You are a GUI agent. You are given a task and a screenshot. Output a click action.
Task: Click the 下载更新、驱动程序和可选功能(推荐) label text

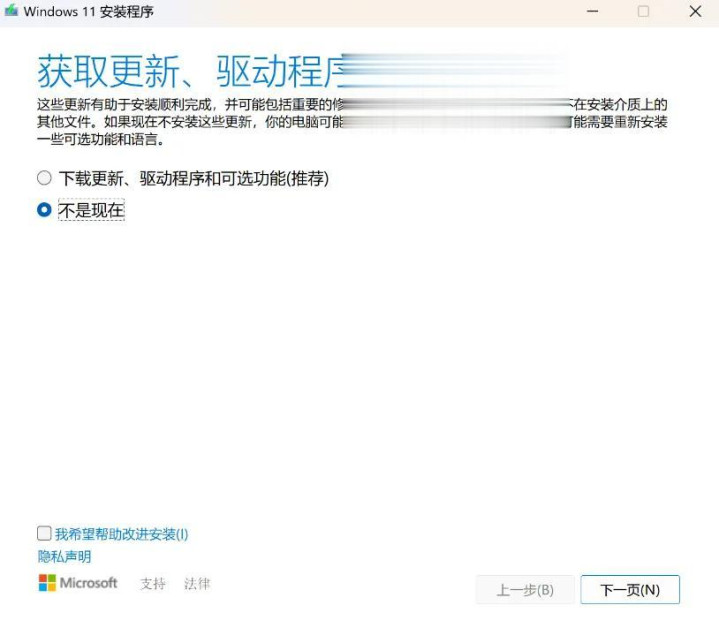click(x=194, y=178)
